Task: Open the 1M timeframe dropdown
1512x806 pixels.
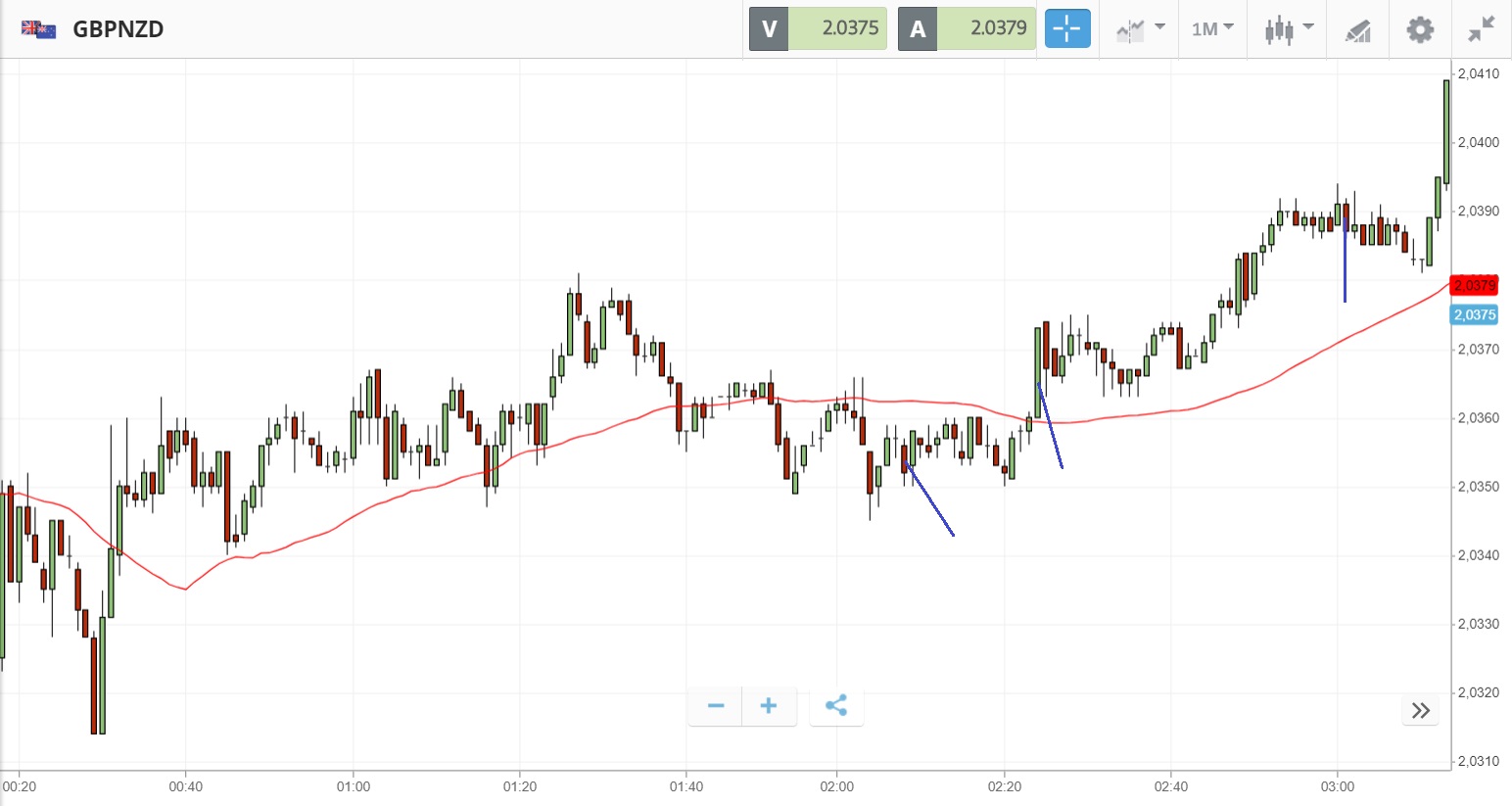Action: [x=1211, y=28]
